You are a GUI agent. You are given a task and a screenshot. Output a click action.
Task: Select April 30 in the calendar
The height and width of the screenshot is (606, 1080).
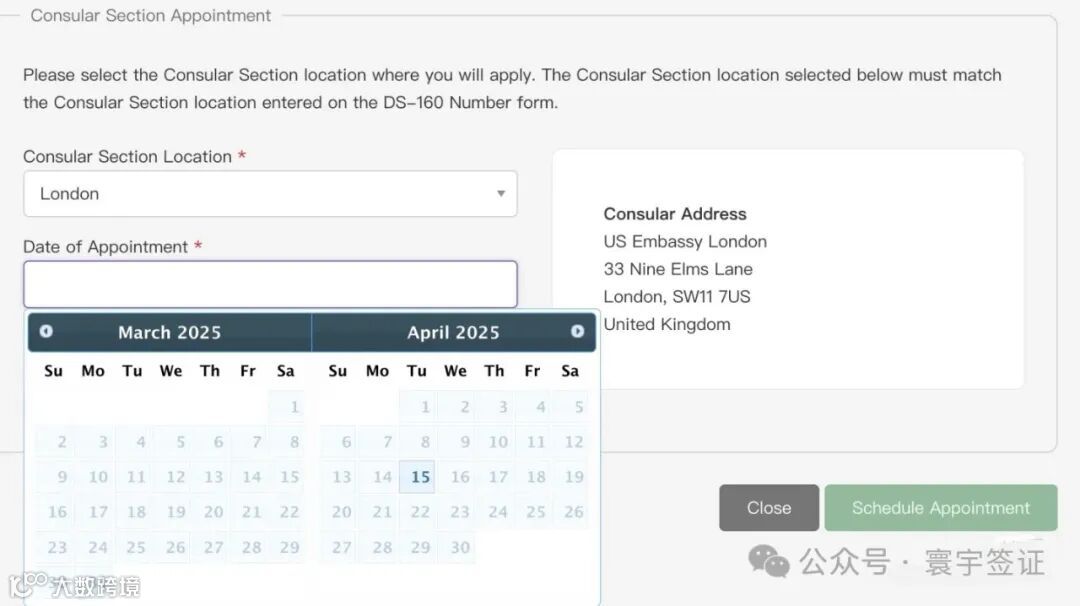tap(459, 547)
